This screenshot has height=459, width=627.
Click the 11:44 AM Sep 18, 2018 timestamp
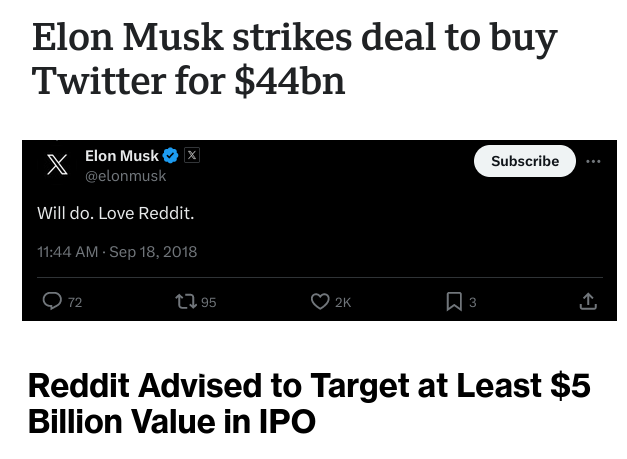tap(117, 251)
